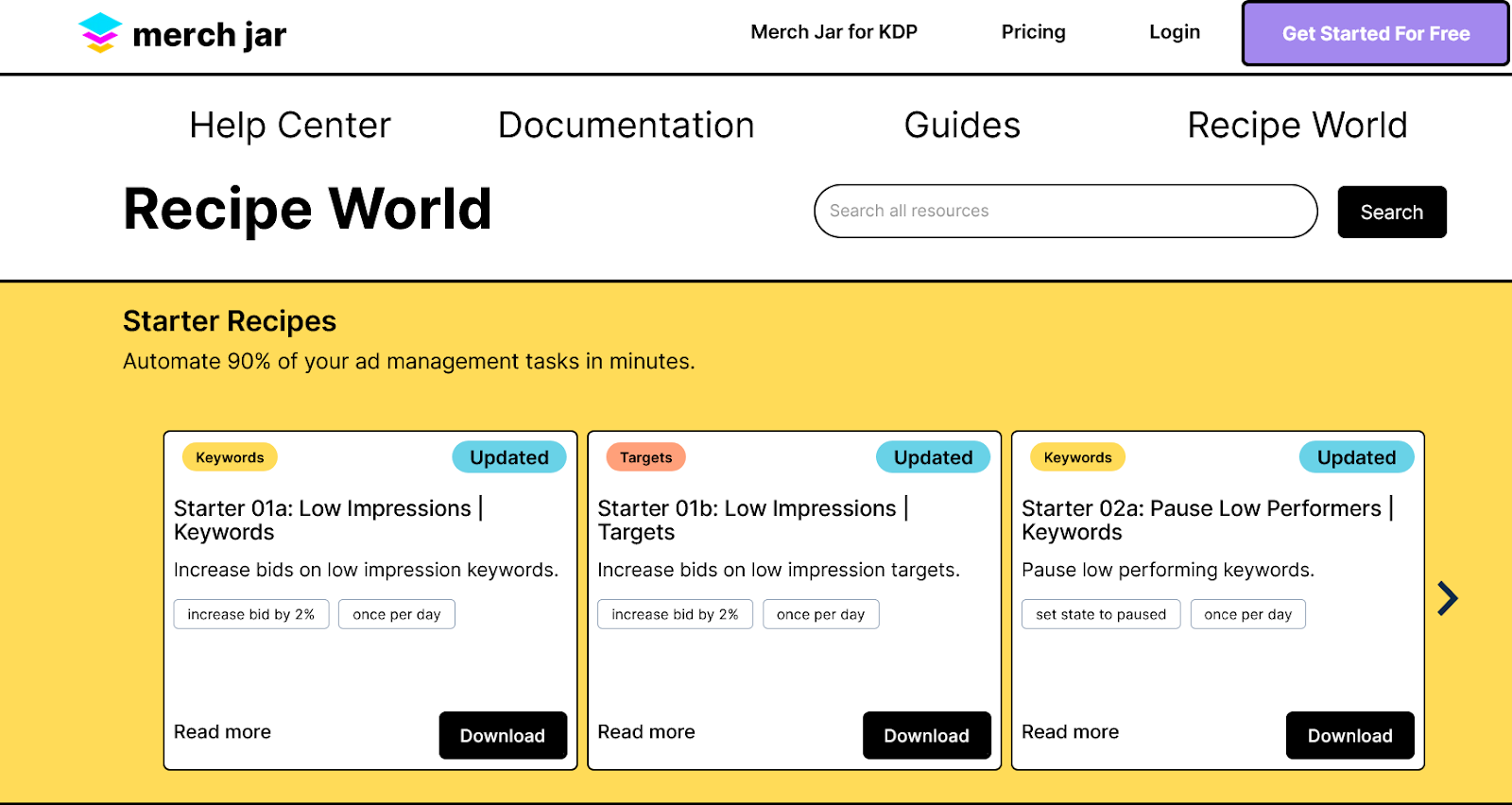Click 'once per day' chip on Starter 01a
Image resolution: width=1512 pixels, height=805 pixels.
(397, 614)
